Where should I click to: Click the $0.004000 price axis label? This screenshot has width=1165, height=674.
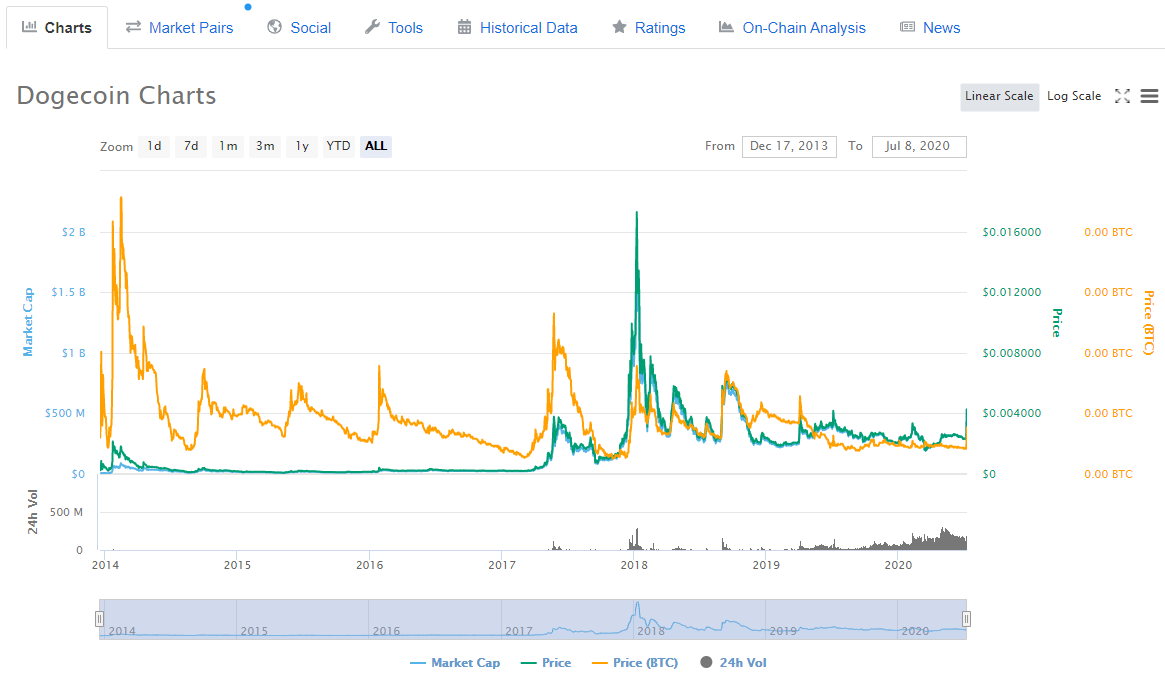(1012, 413)
